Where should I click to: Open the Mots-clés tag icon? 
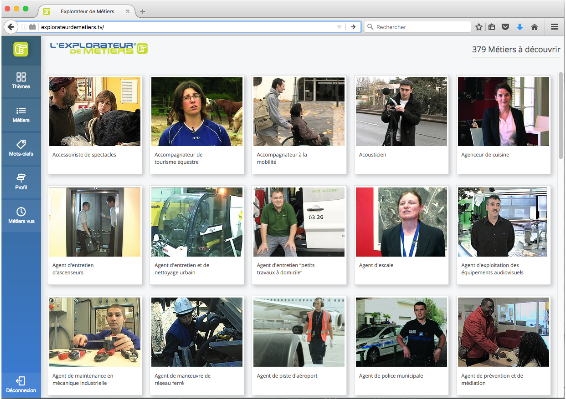(21, 144)
